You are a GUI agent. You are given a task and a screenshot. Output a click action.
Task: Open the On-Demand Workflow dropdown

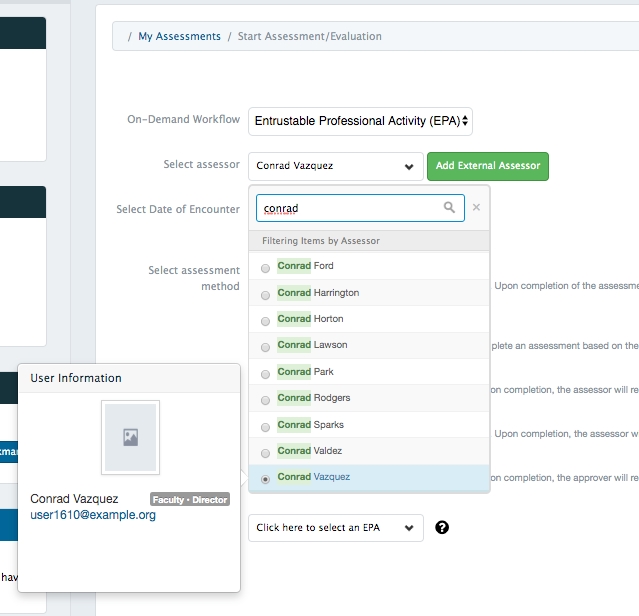(360, 121)
